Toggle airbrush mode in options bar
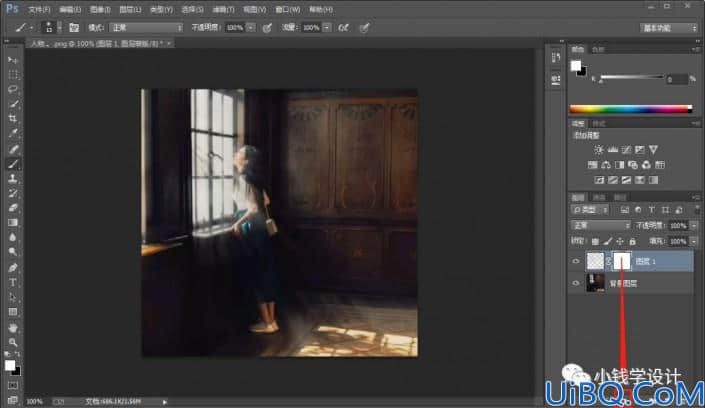Image resolution: width=705 pixels, height=408 pixels. click(x=344, y=28)
